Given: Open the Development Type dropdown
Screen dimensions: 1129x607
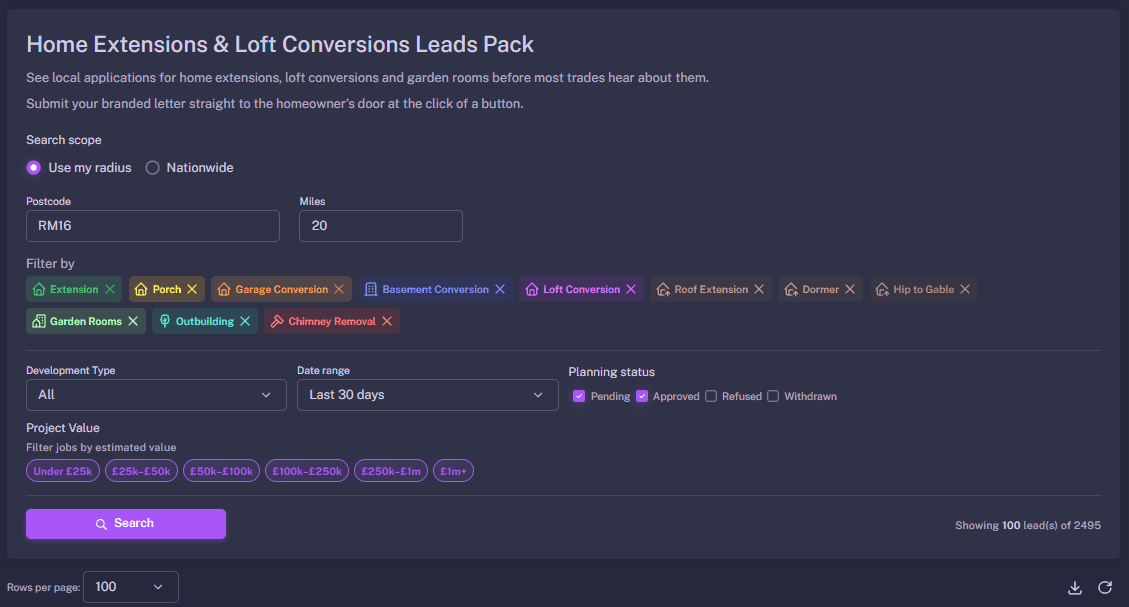Looking at the screenshot, I should coord(156,395).
